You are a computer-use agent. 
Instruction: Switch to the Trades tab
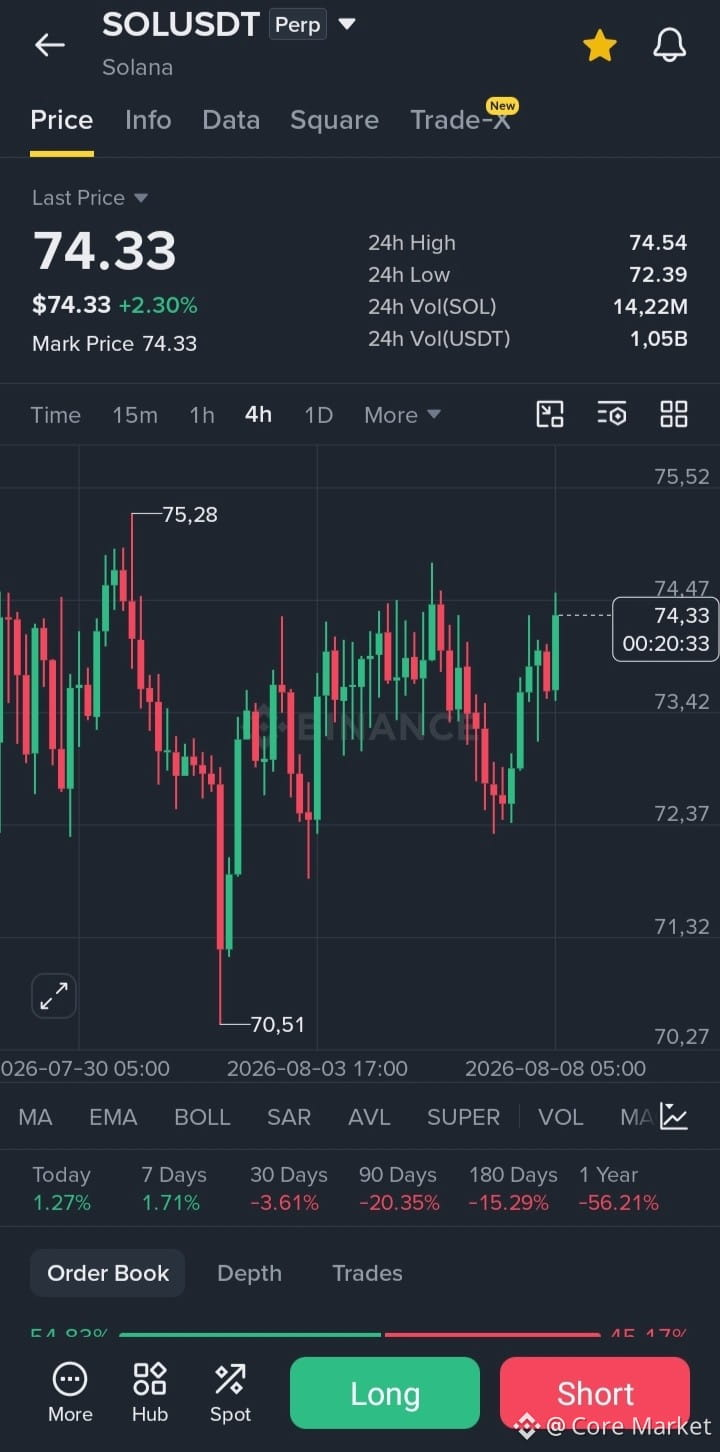(367, 1273)
